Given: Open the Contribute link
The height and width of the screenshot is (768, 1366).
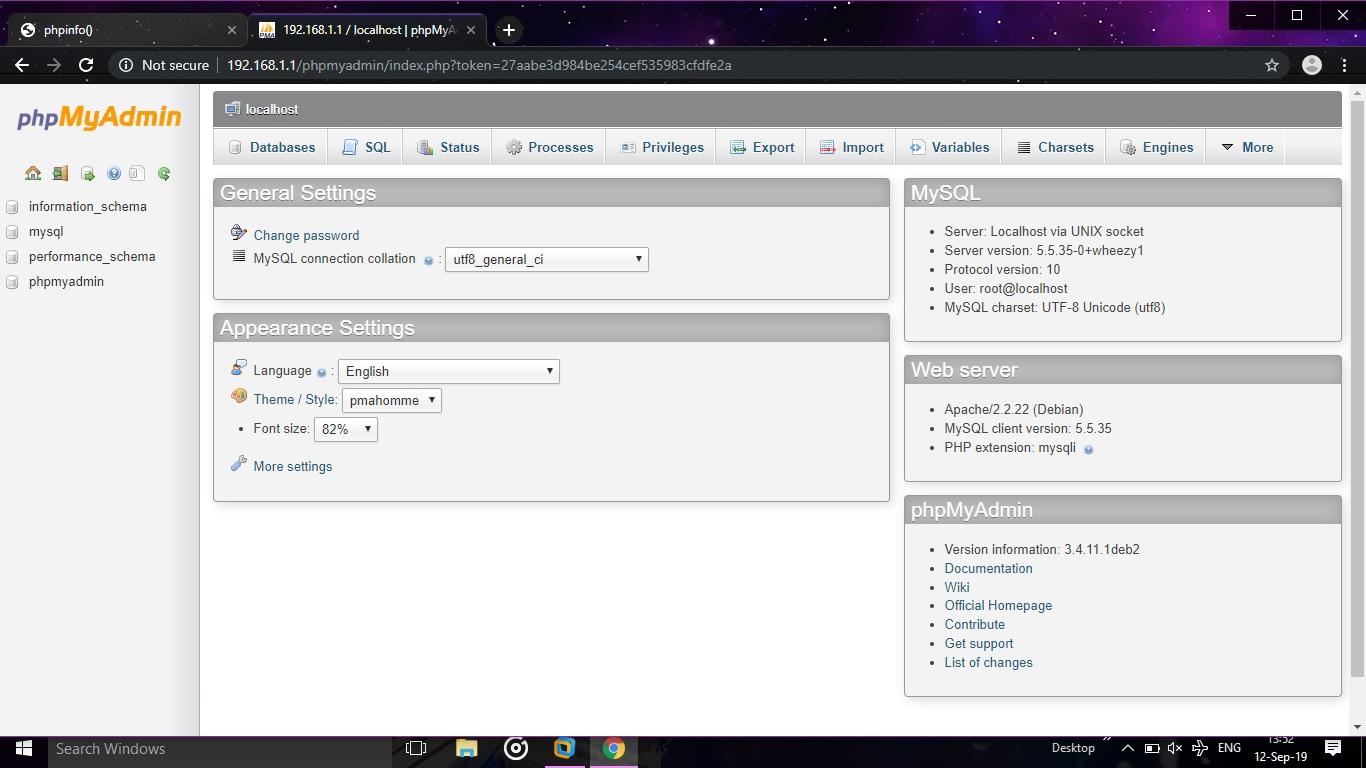Looking at the screenshot, I should (975, 624).
